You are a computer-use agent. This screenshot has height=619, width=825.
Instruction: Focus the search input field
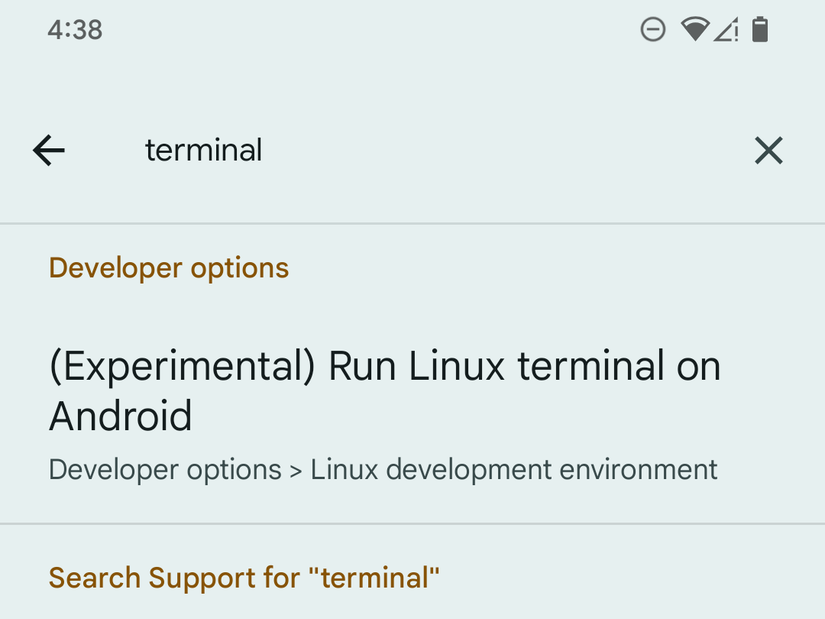pos(400,150)
